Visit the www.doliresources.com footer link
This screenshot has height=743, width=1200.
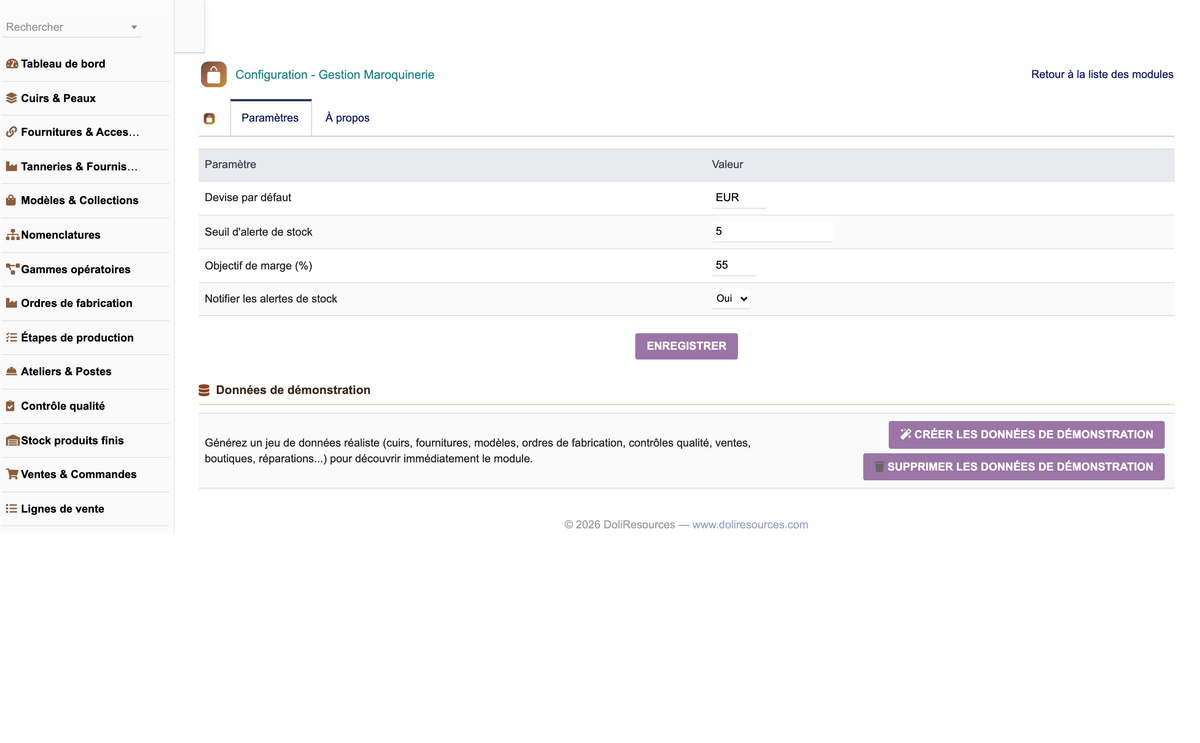(750, 524)
